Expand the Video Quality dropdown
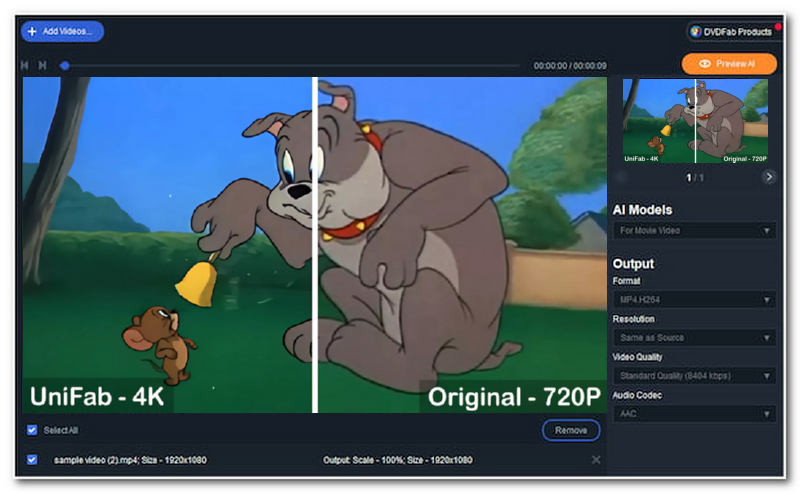The height and width of the screenshot is (493, 800). coord(694,376)
